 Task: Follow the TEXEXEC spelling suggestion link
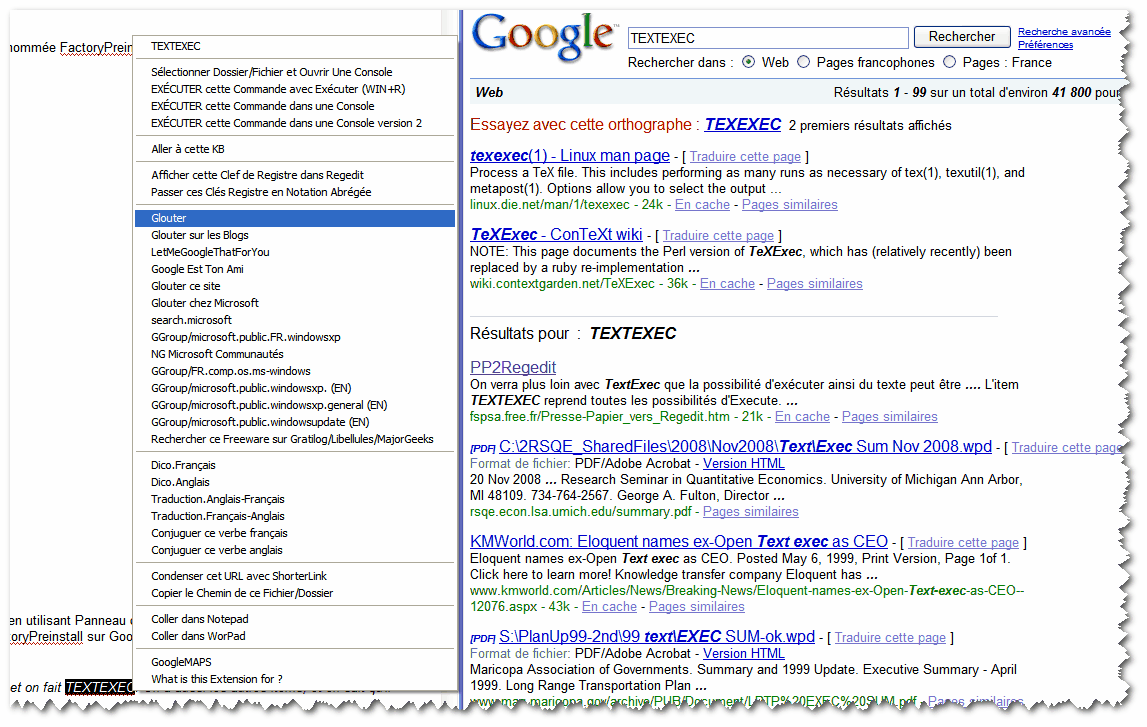(x=742, y=124)
